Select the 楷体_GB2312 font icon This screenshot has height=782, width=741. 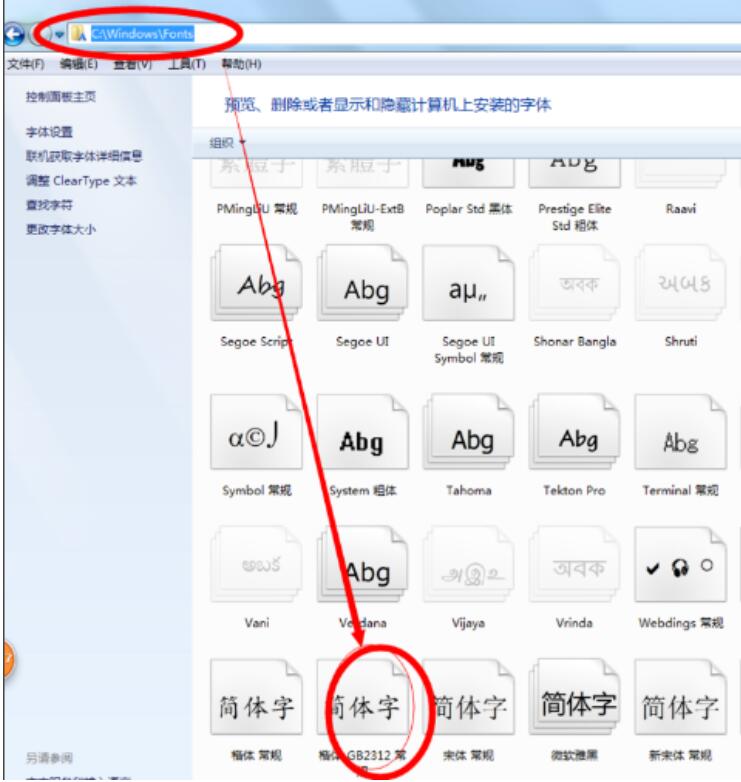(x=363, y=697)
